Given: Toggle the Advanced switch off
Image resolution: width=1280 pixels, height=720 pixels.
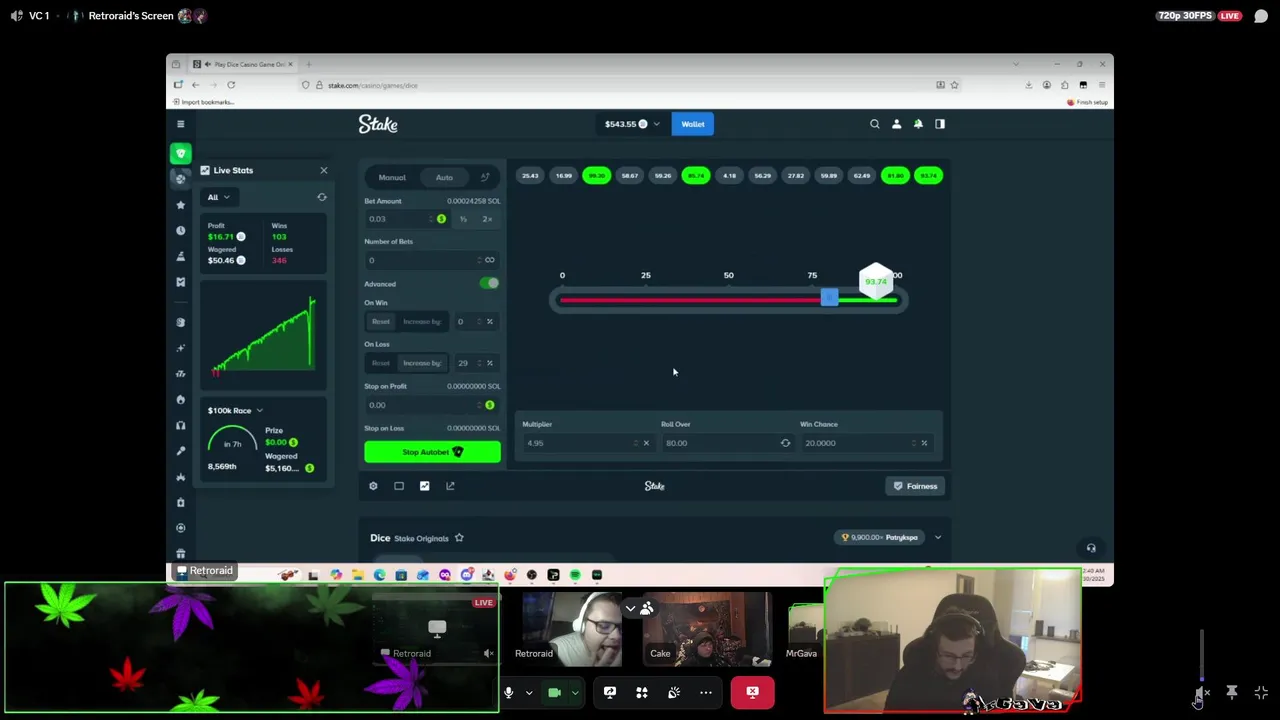Looking at the screenshot, I should [489, 284].
